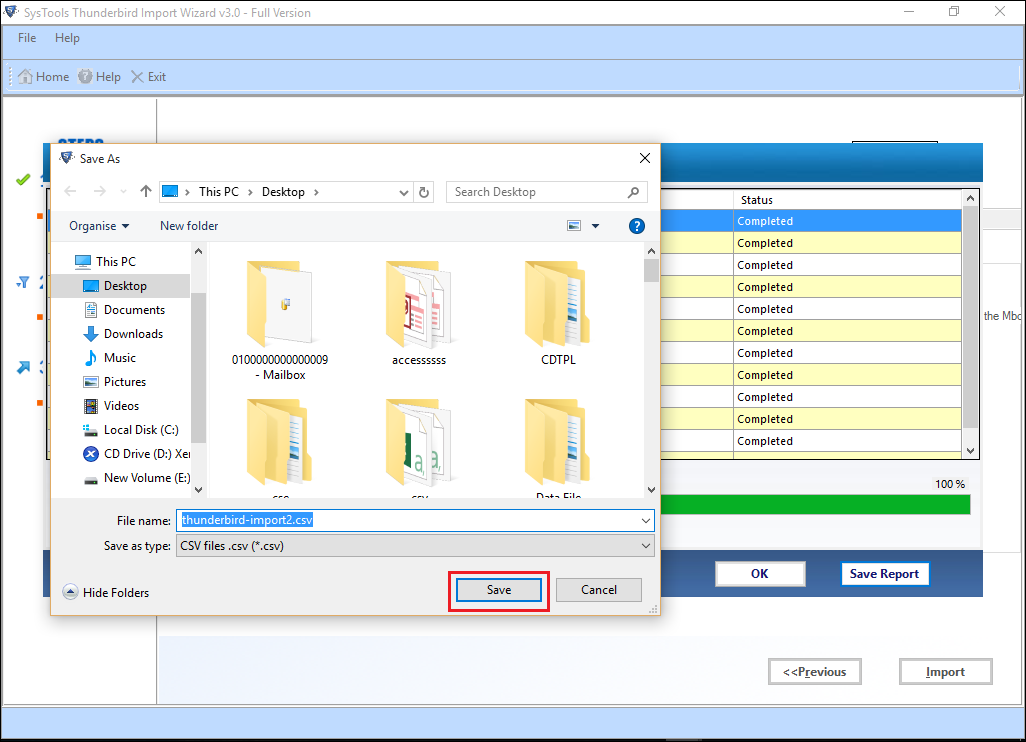Click the Cancel button
1026x742 pixels.
coord(599,590)
